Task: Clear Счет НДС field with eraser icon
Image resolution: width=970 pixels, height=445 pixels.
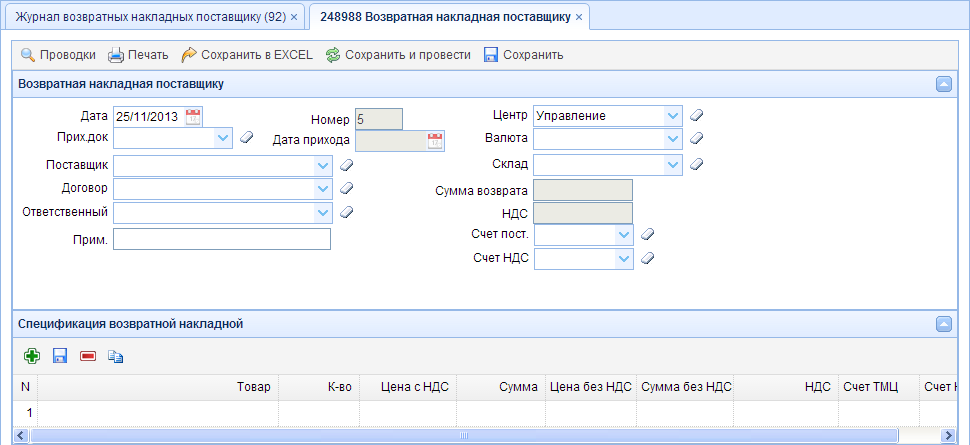Action: pos(647,259)
